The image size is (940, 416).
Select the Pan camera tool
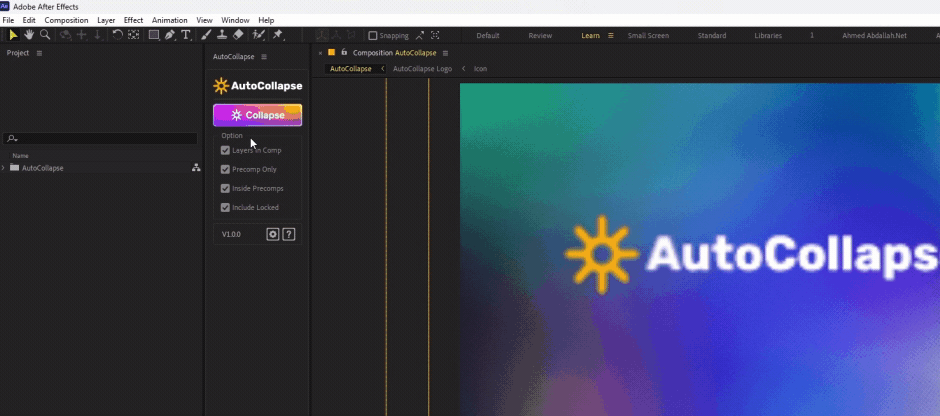82,35
